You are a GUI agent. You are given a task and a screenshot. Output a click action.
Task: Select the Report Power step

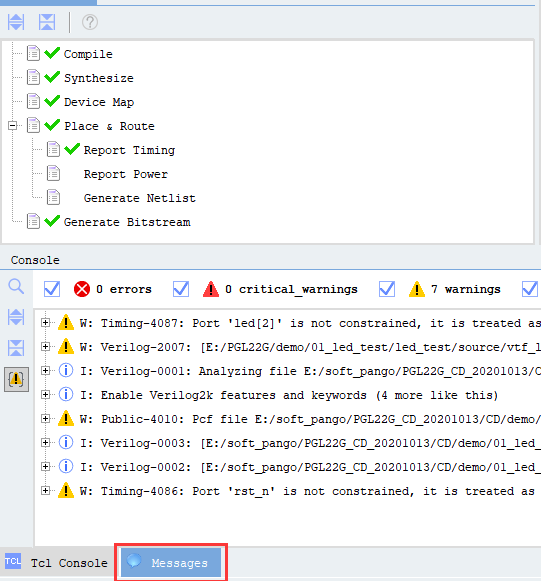(126, 174)
